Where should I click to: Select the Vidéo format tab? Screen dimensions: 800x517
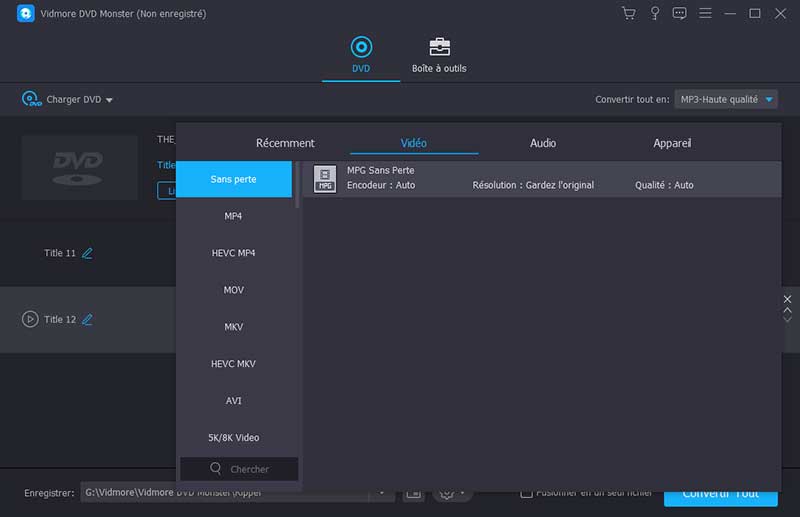(x=414, y=143)
